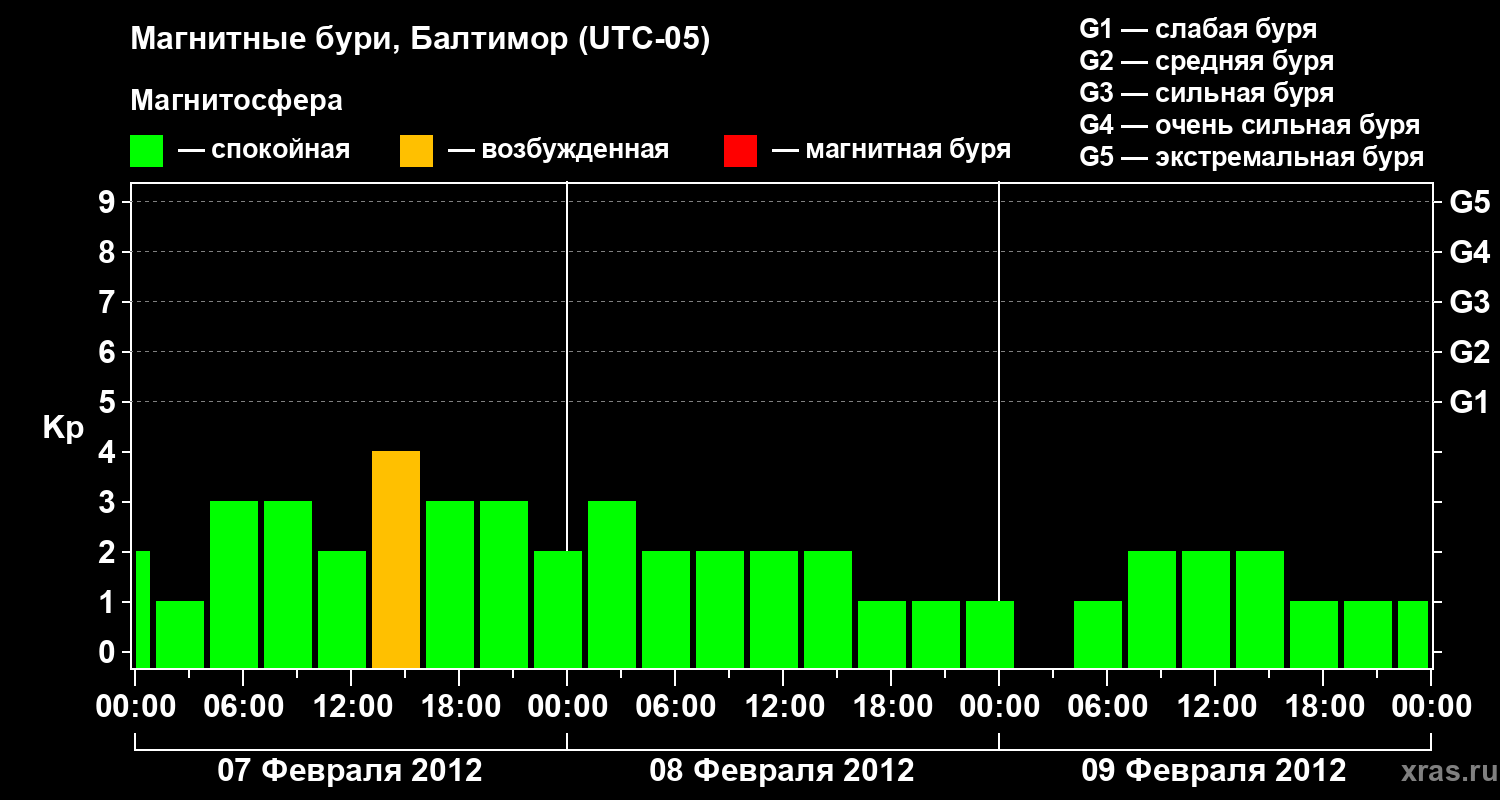Click the '— возбужденная' legend label

pyautogui.click(x=558, y=151)
